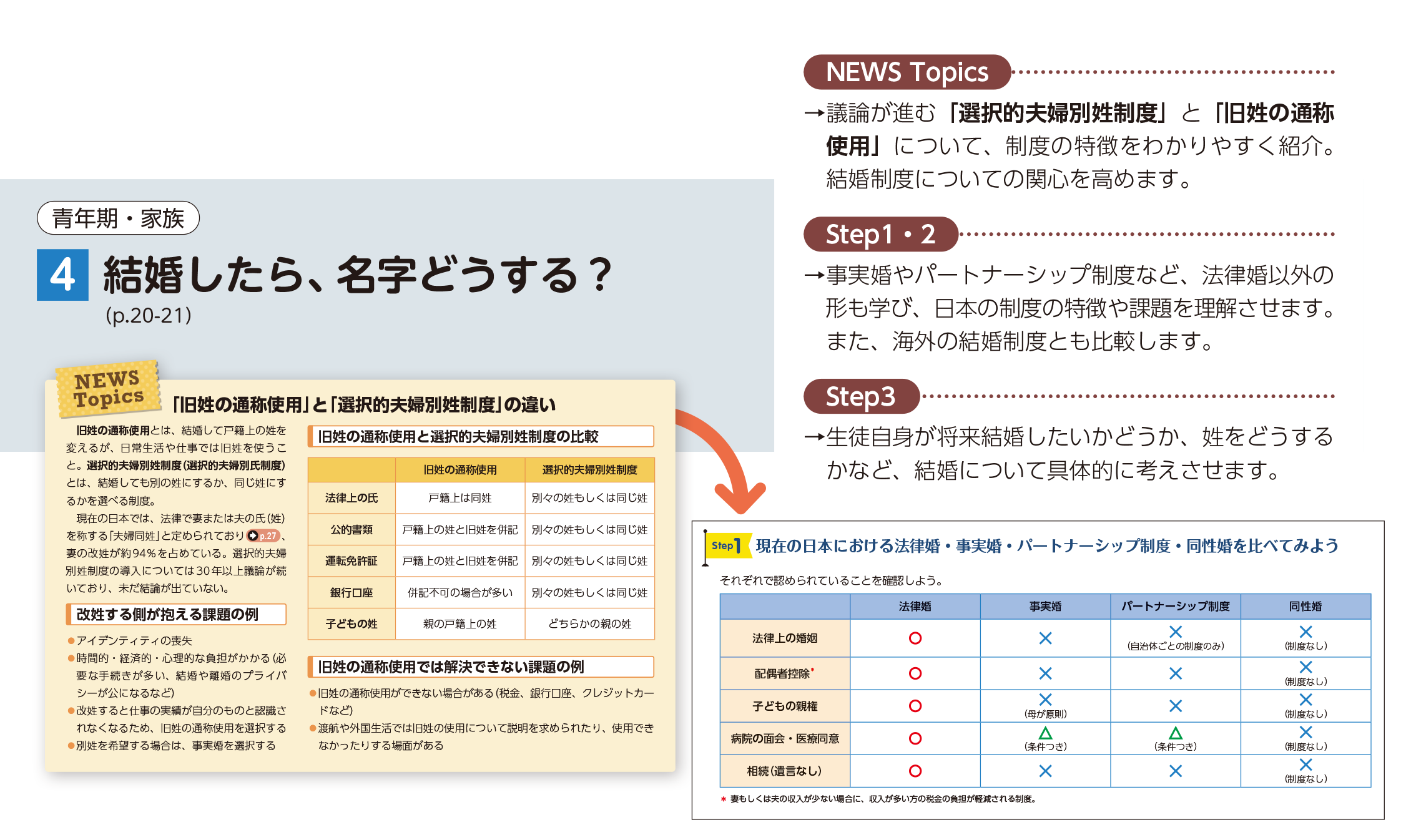Screen dimensions: 1401x840
Task: Click the red circle in the 相続(遺言なし) row
Action: (915, 771)
